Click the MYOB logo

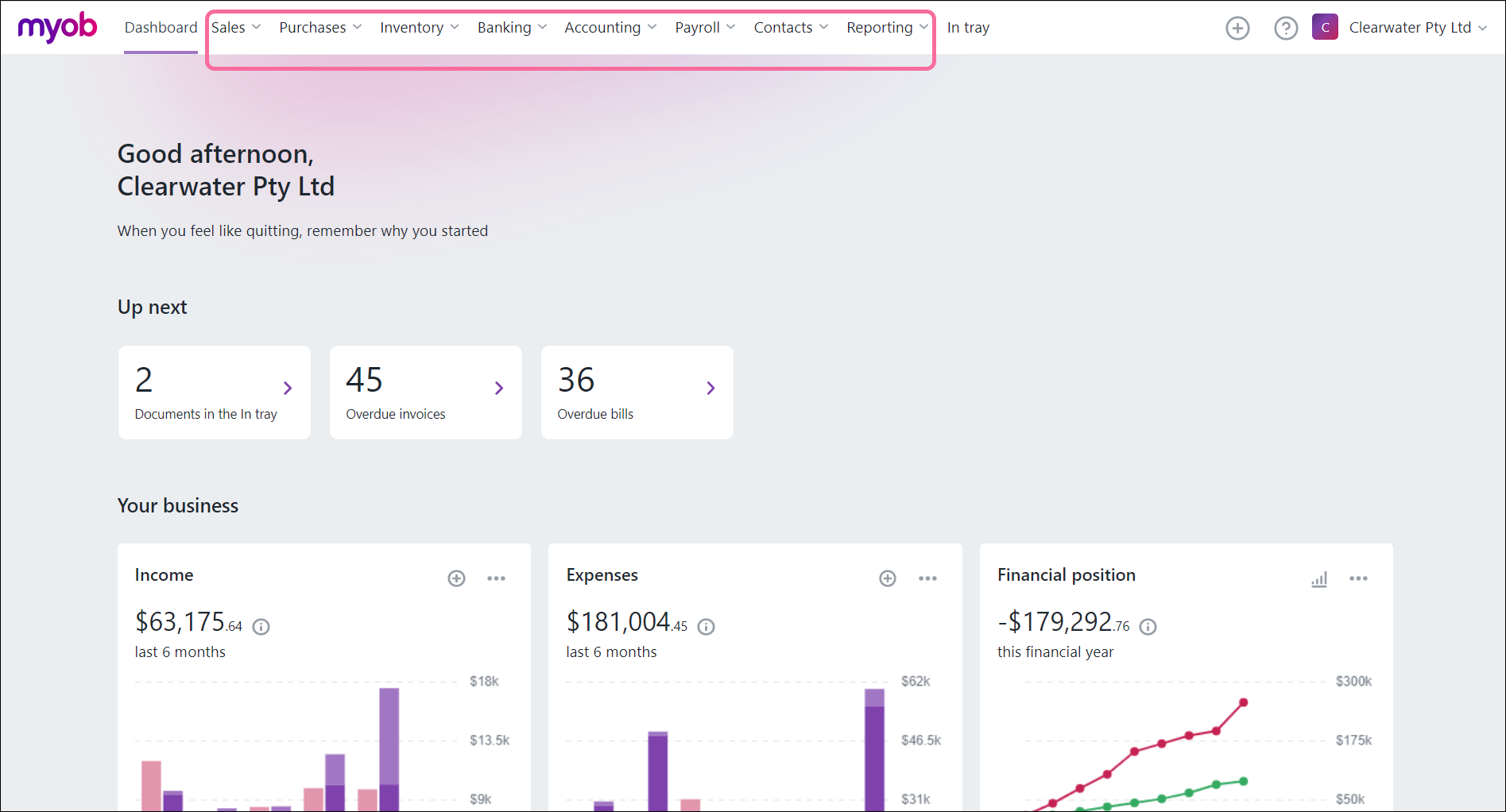(x=57, y=28)
